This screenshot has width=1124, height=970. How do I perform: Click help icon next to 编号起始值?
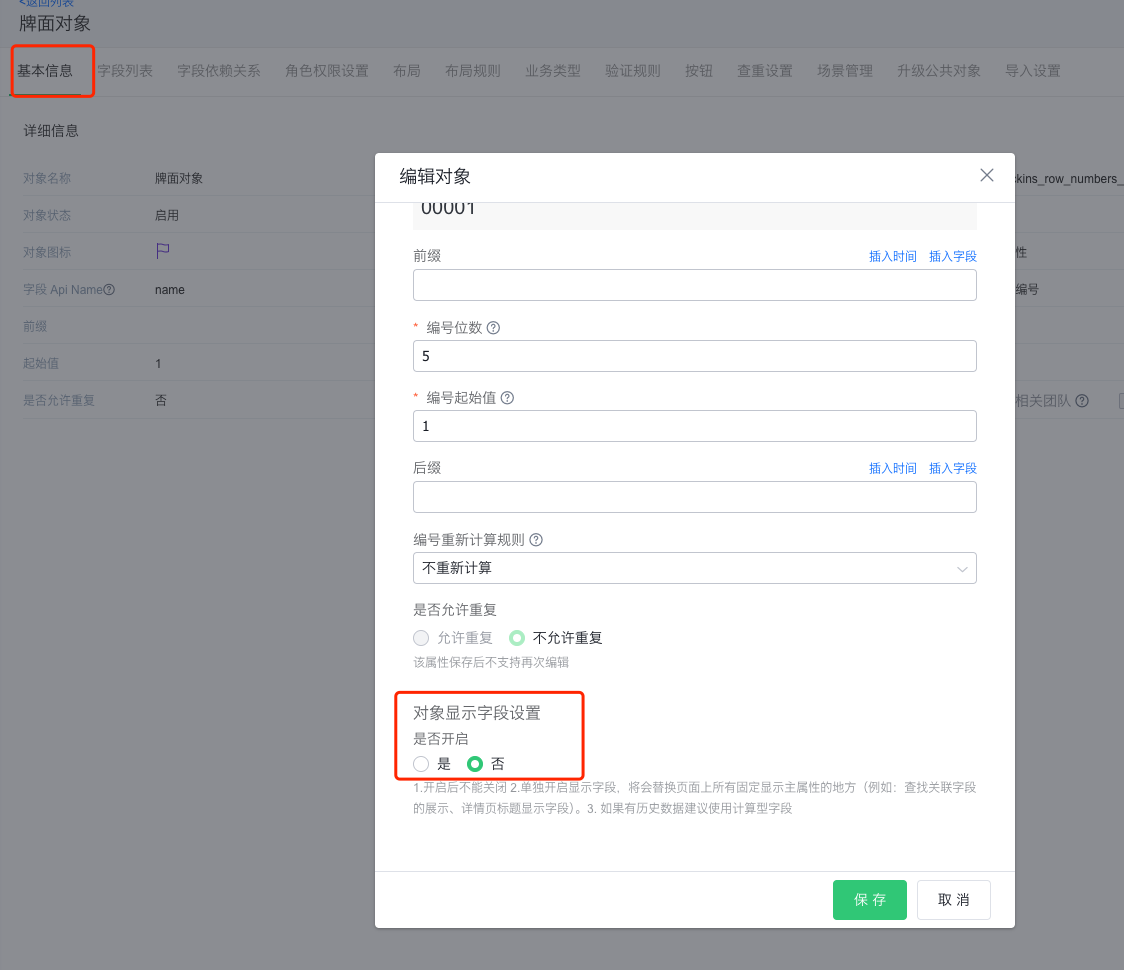(507, 398)
